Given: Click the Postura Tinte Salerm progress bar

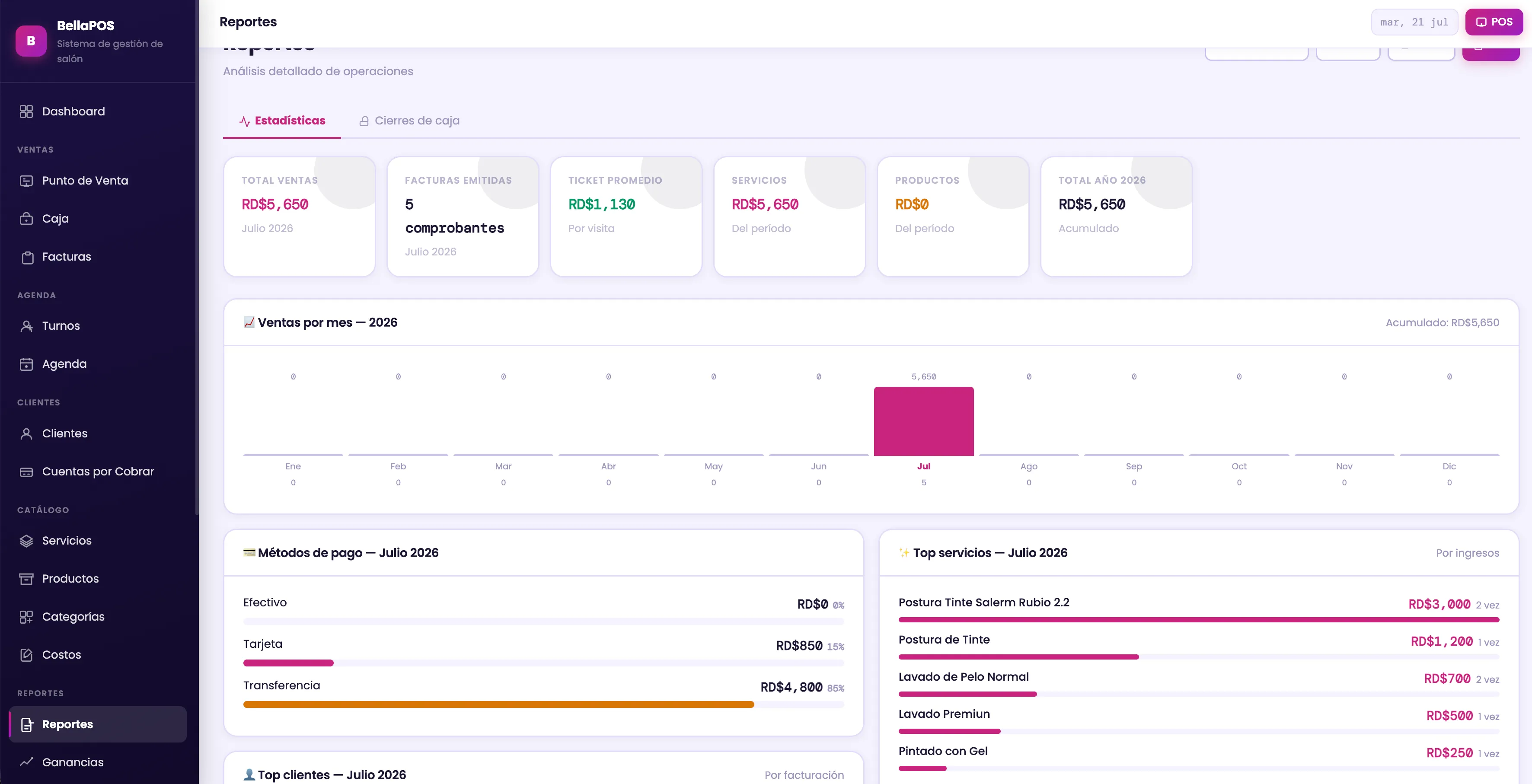Looking at the screenshot, I should click(1199, 620).
